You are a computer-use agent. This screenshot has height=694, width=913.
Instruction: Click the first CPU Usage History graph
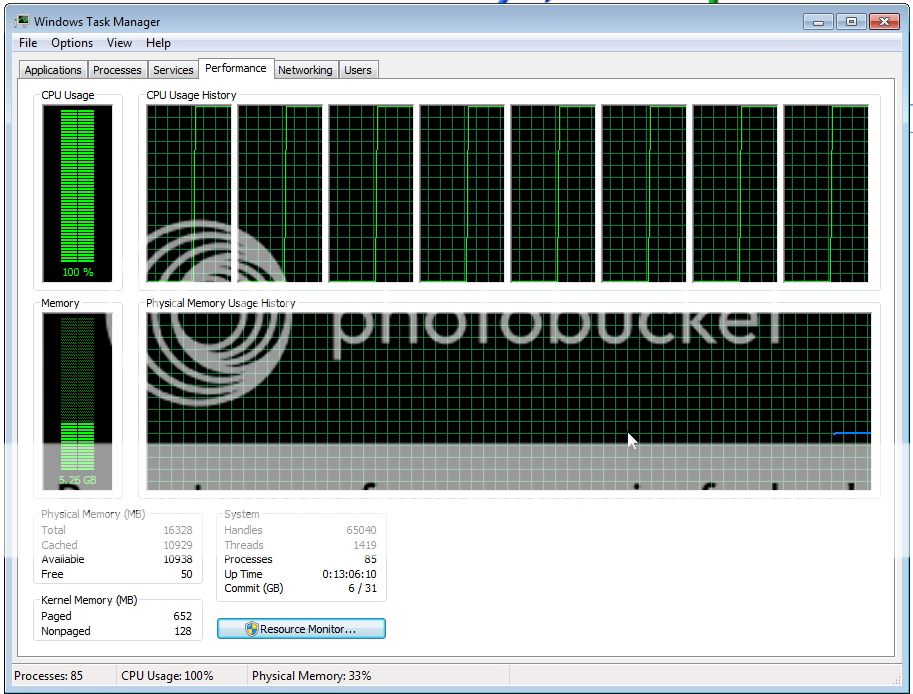tap(188, 193)
